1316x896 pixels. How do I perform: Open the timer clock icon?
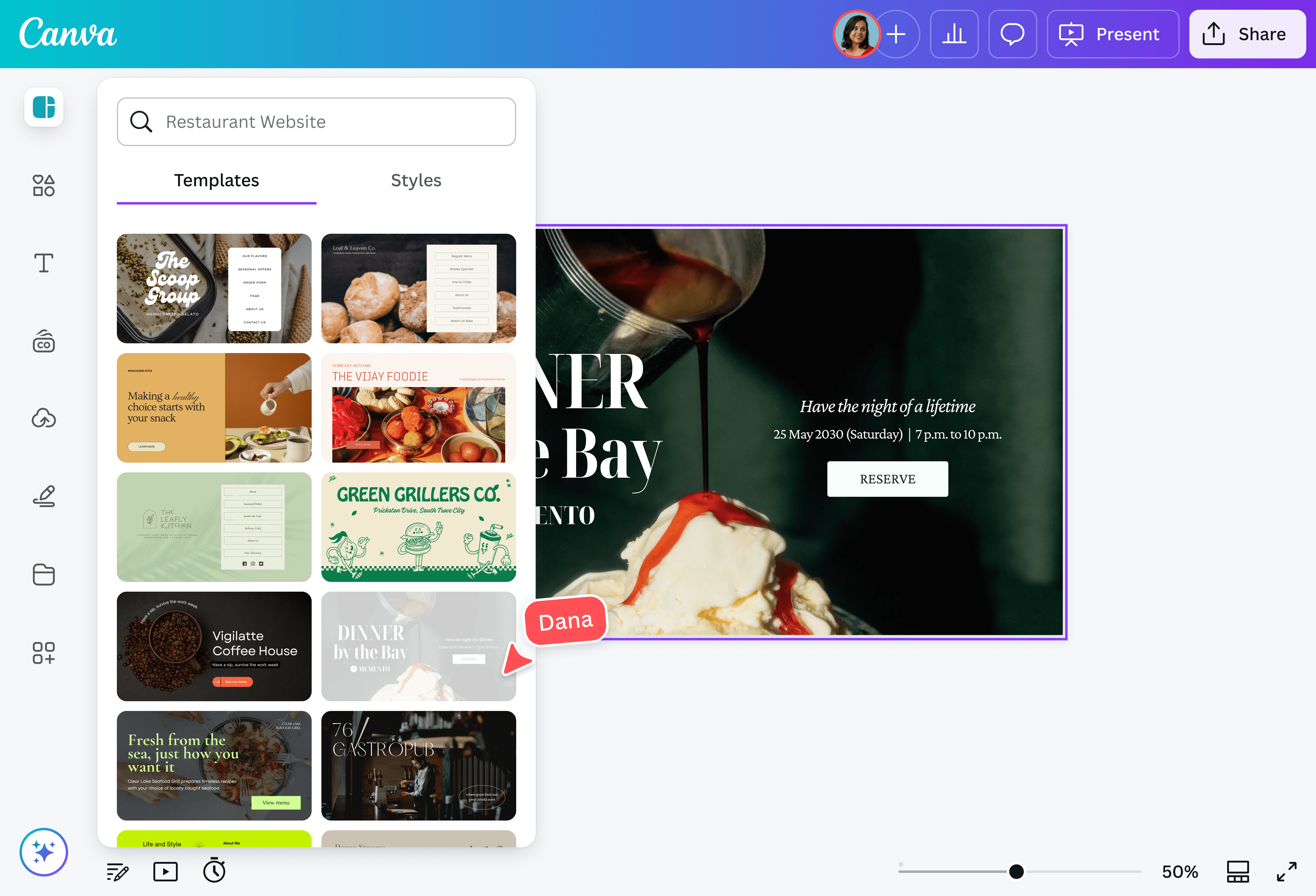click(x=214, y=870)
